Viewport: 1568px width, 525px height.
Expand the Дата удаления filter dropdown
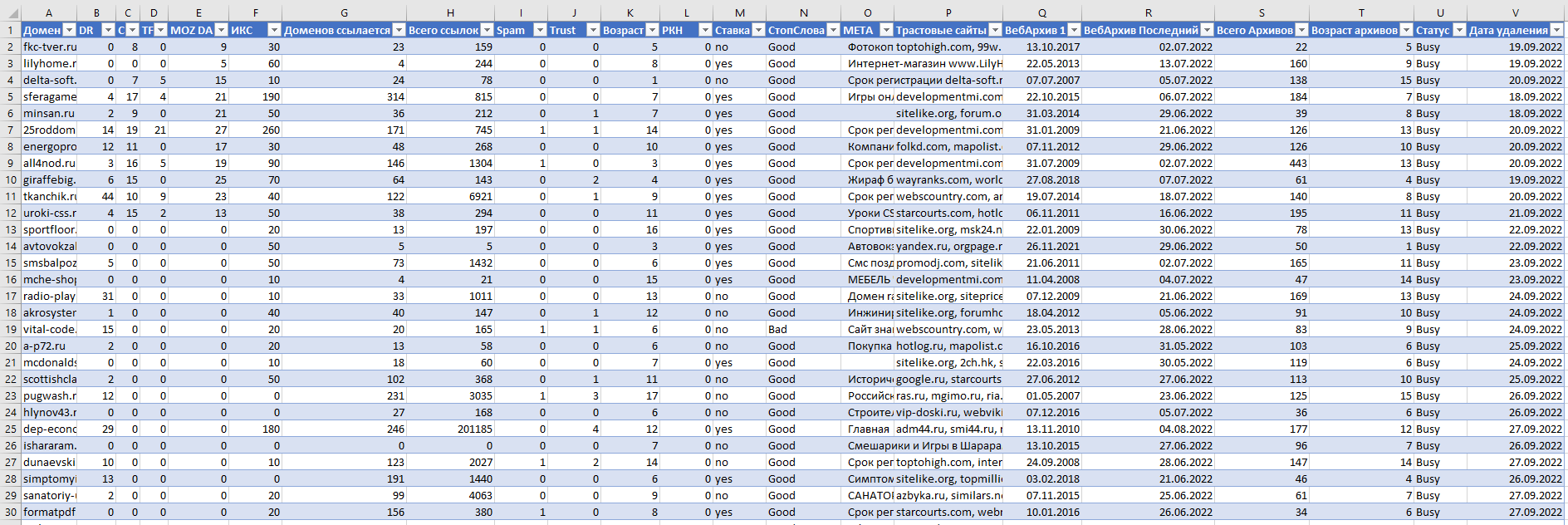[1556, 30]
